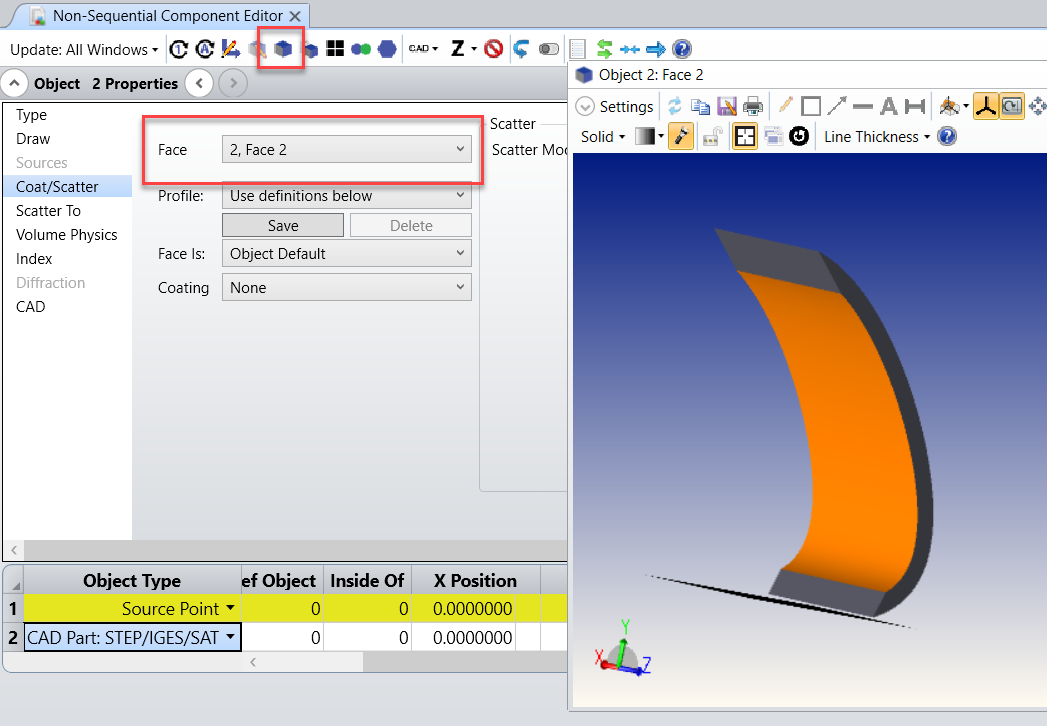The height and width of the screenshot is (726, 1047).
Task: Open the CAD dropdown in the toolbar
Action: coord(423,49)
